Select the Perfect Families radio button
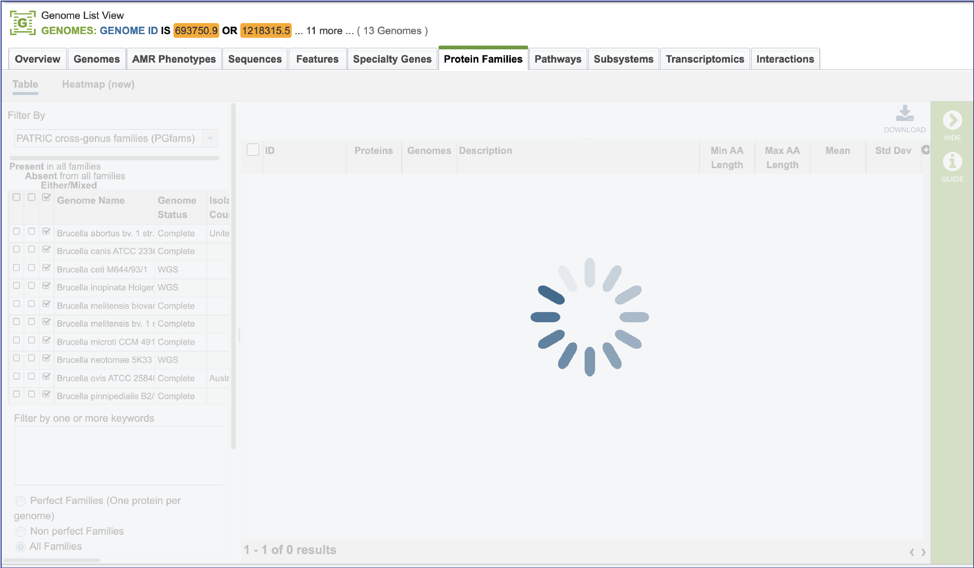The image size is (974, 568). click(21, 501)
